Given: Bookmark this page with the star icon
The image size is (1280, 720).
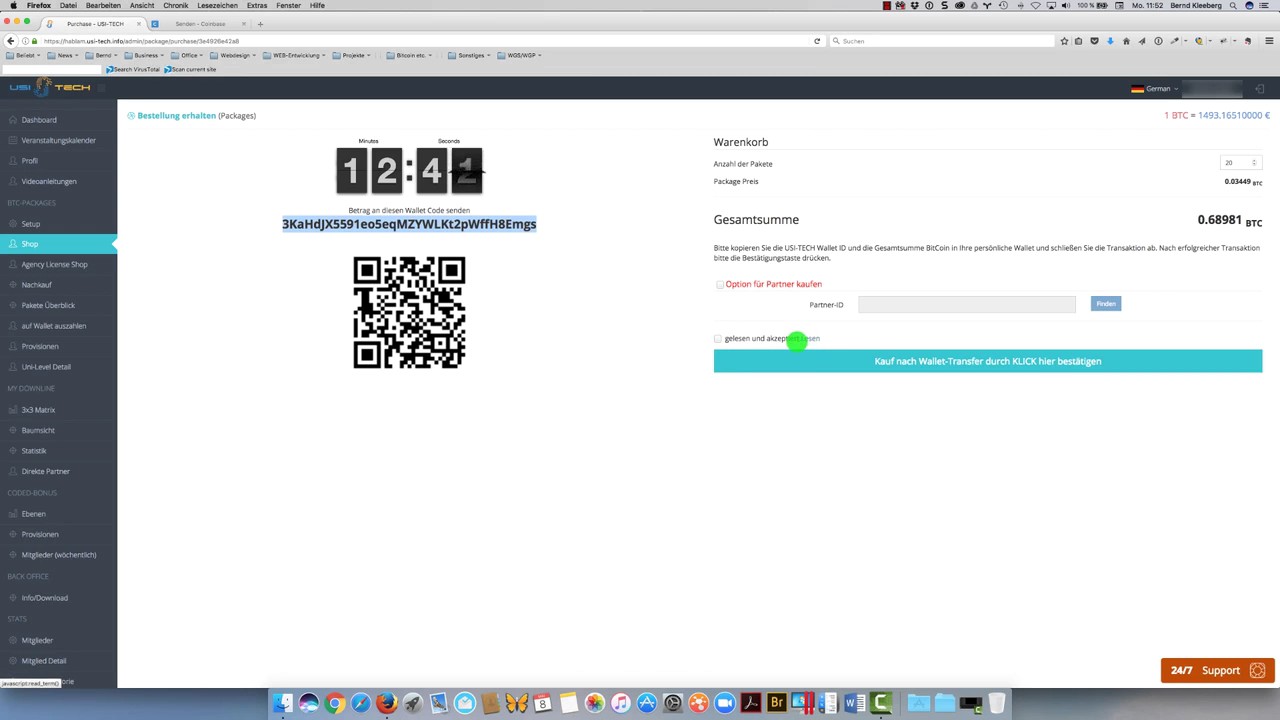Looking at the screenshot, I should tap(1064, 41).
